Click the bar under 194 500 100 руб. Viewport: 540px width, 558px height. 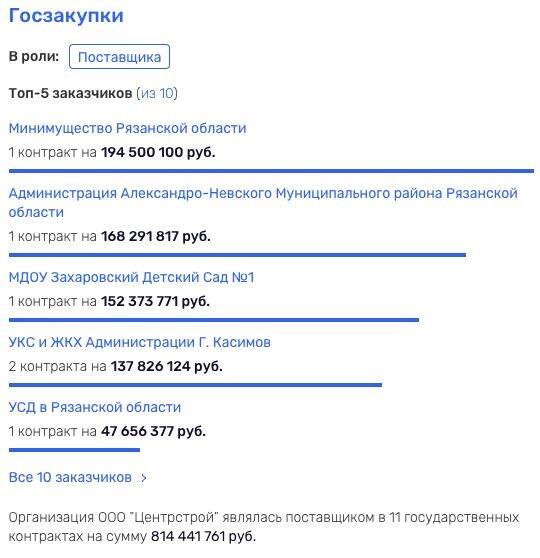point(271,171)
